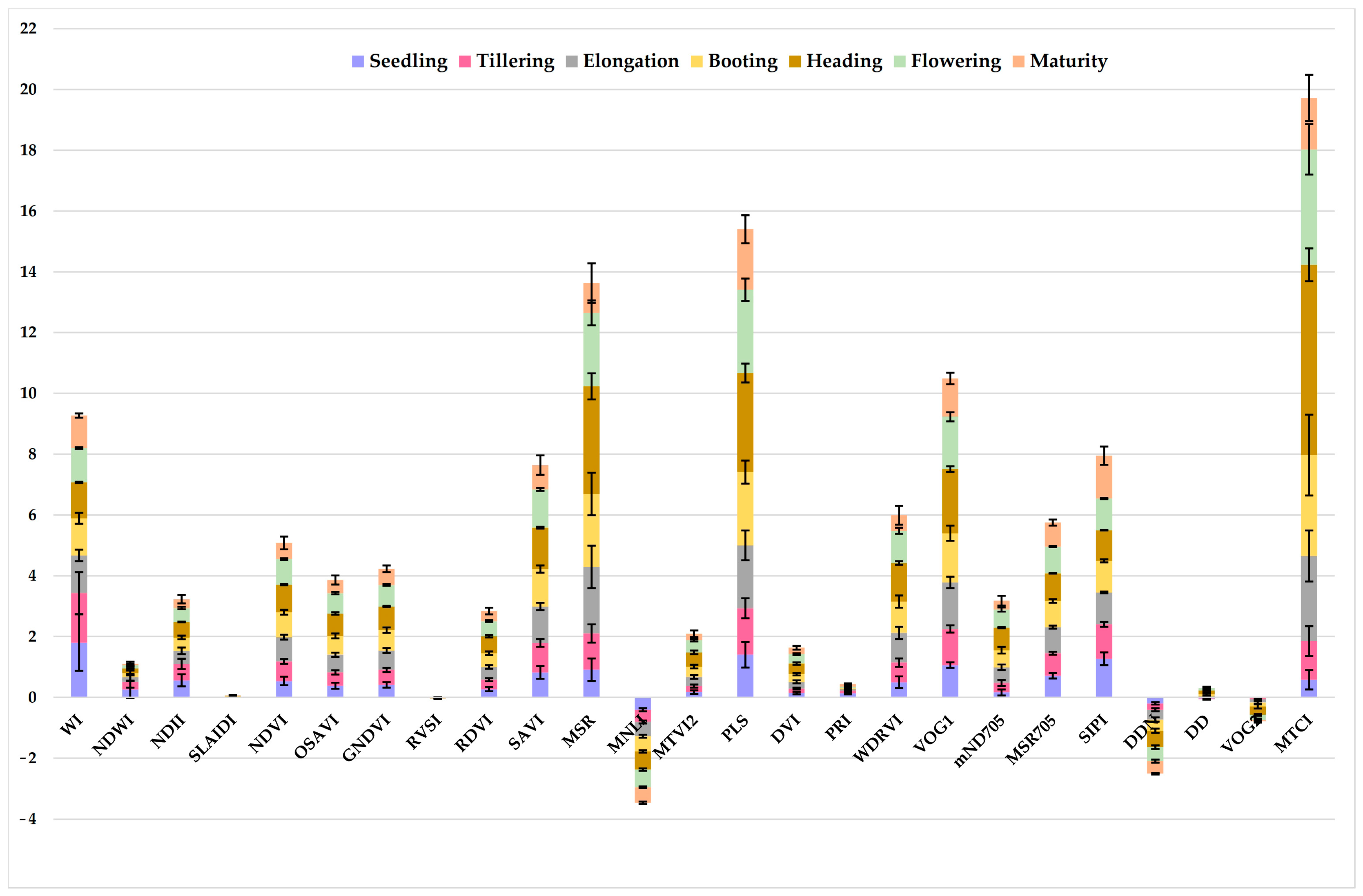Viewport: 1363px width, 896px height.
Task: Click the Maturity legend color swatch
Action: 1018,62
